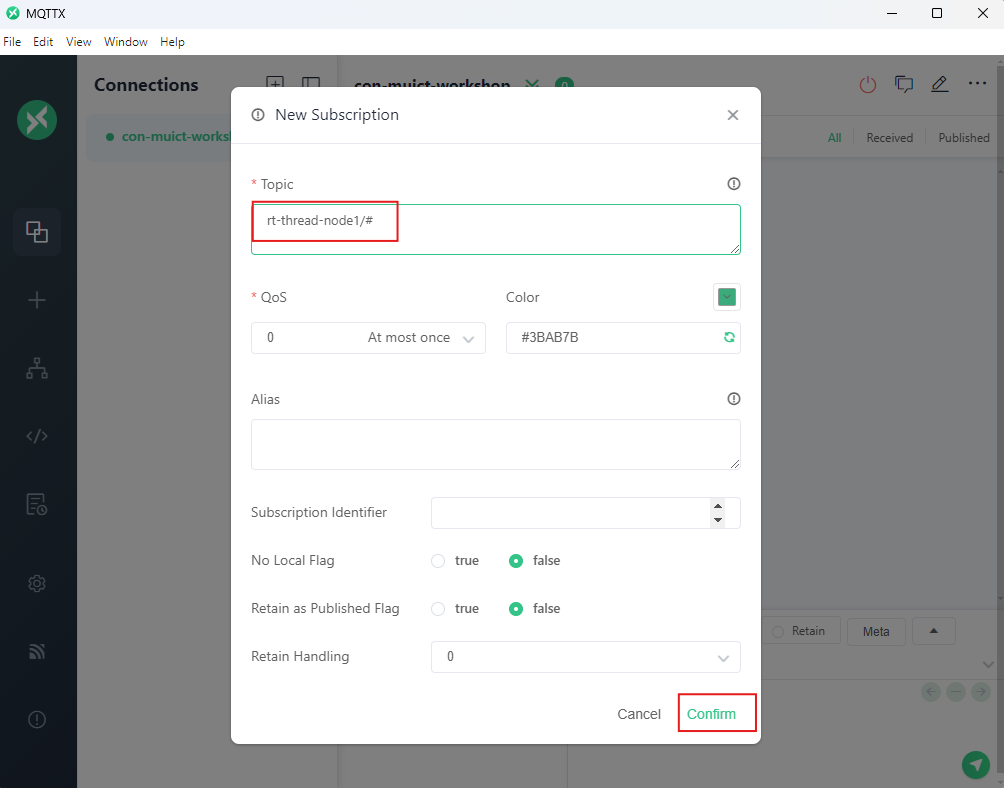Click the Alias text field
Image resolution: width=1004 pixels, height=788 pixels.
point(495,444)
